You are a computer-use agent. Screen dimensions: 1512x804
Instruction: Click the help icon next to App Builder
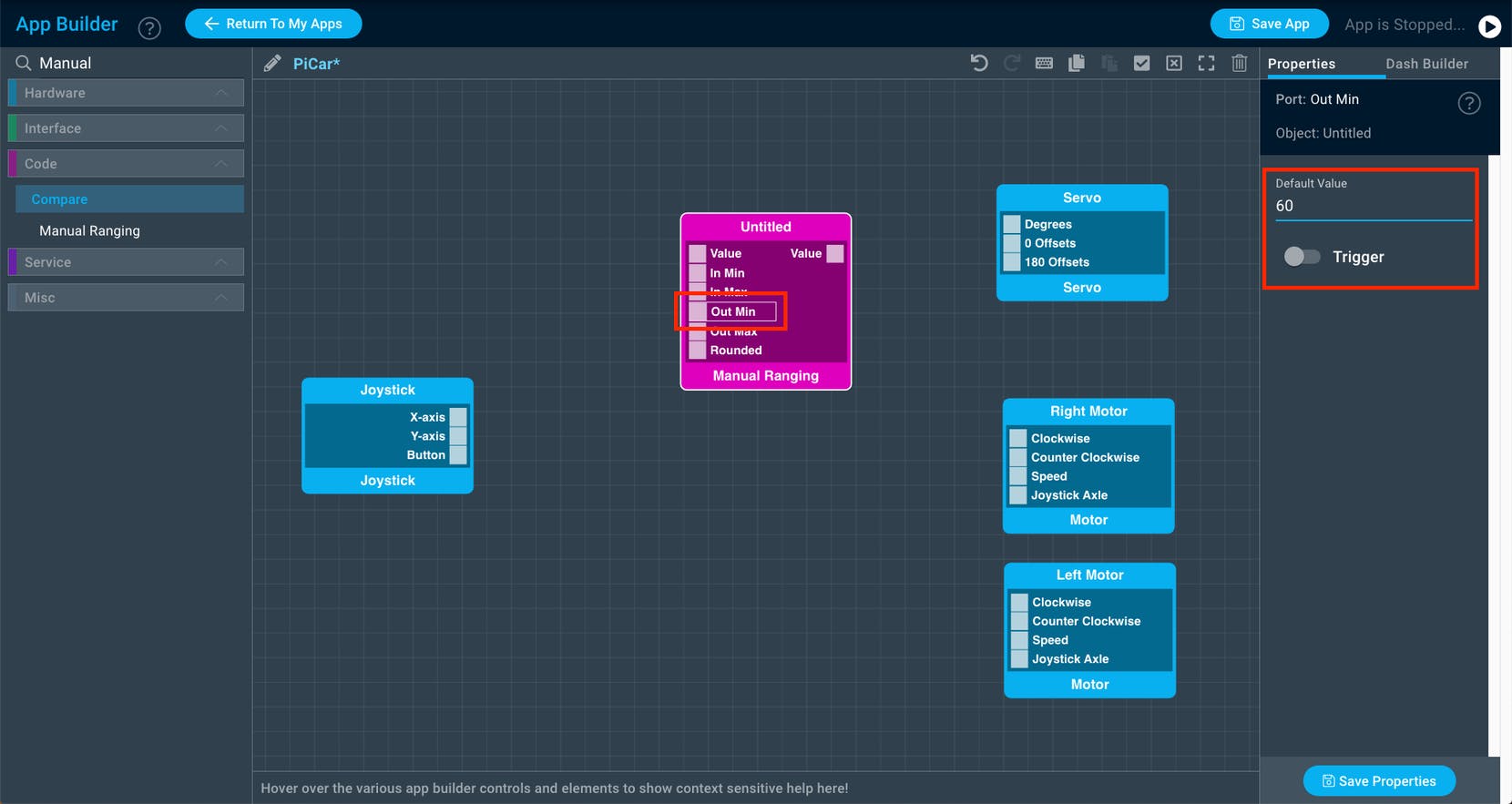(x=149, y=27)
